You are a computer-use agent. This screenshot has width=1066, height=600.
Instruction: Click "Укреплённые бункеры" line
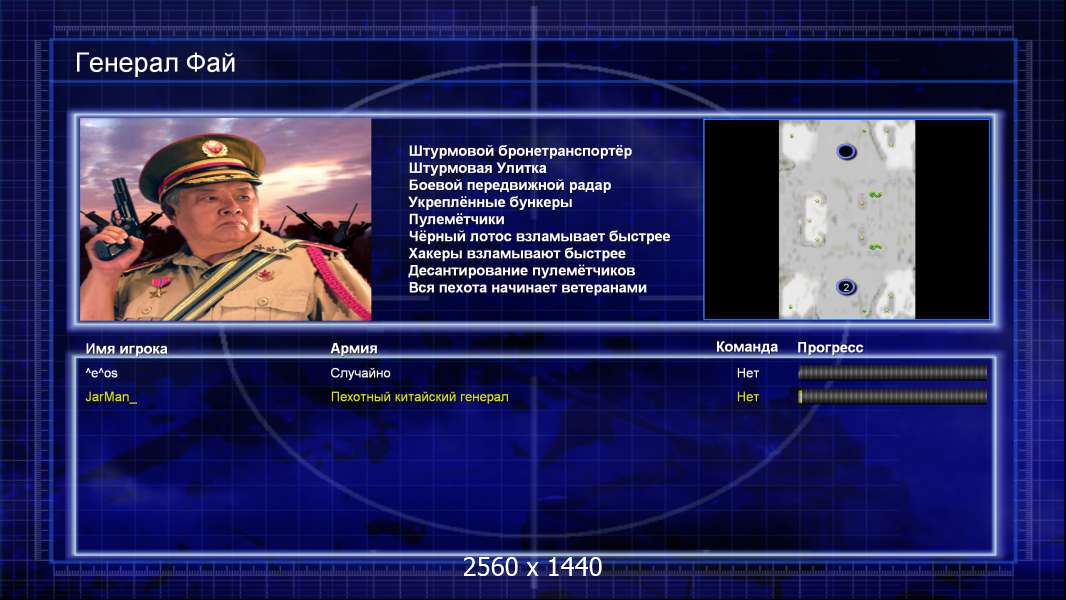[490, 202]
